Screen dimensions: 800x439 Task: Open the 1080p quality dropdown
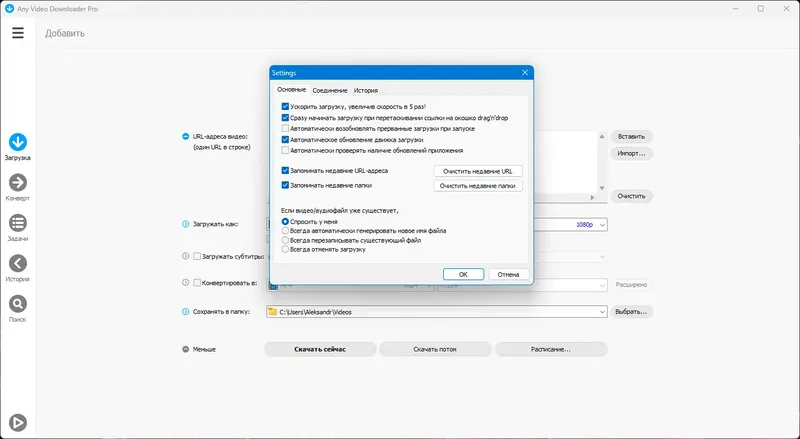tap(603, 225)
